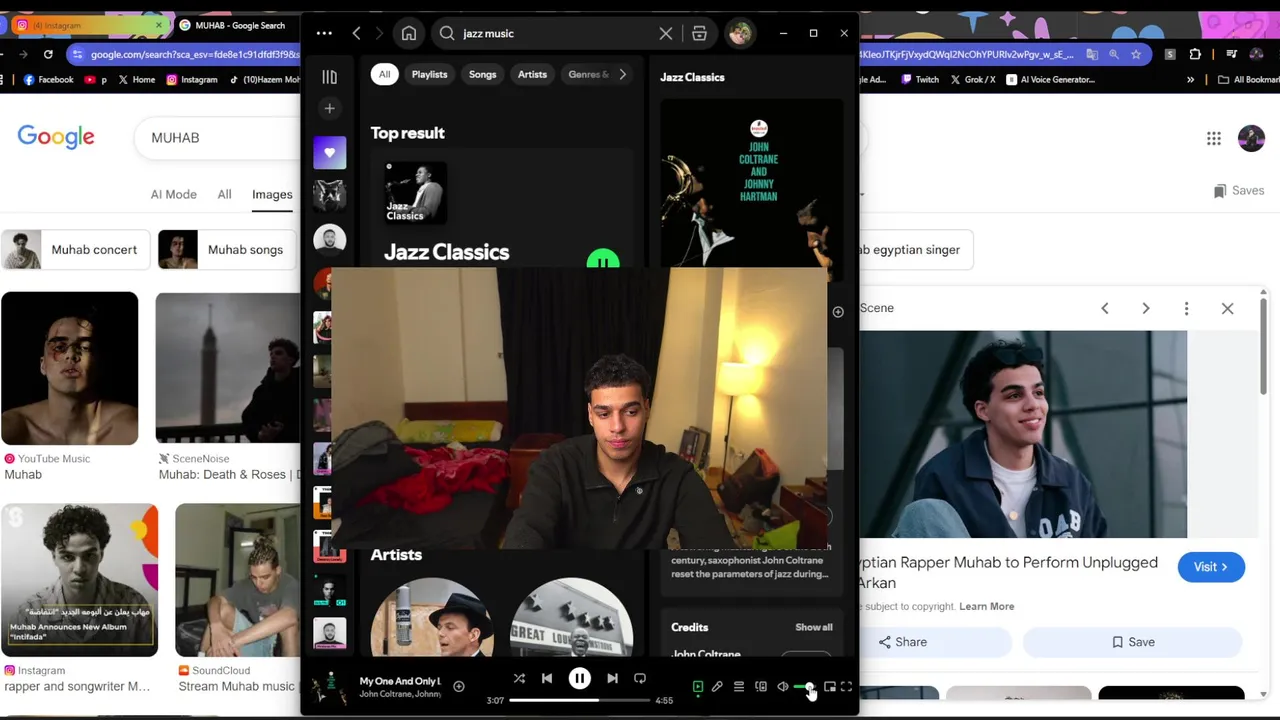1280x720 pixels.
Task: Show more filter chips arrow
Action: [622, 74]
